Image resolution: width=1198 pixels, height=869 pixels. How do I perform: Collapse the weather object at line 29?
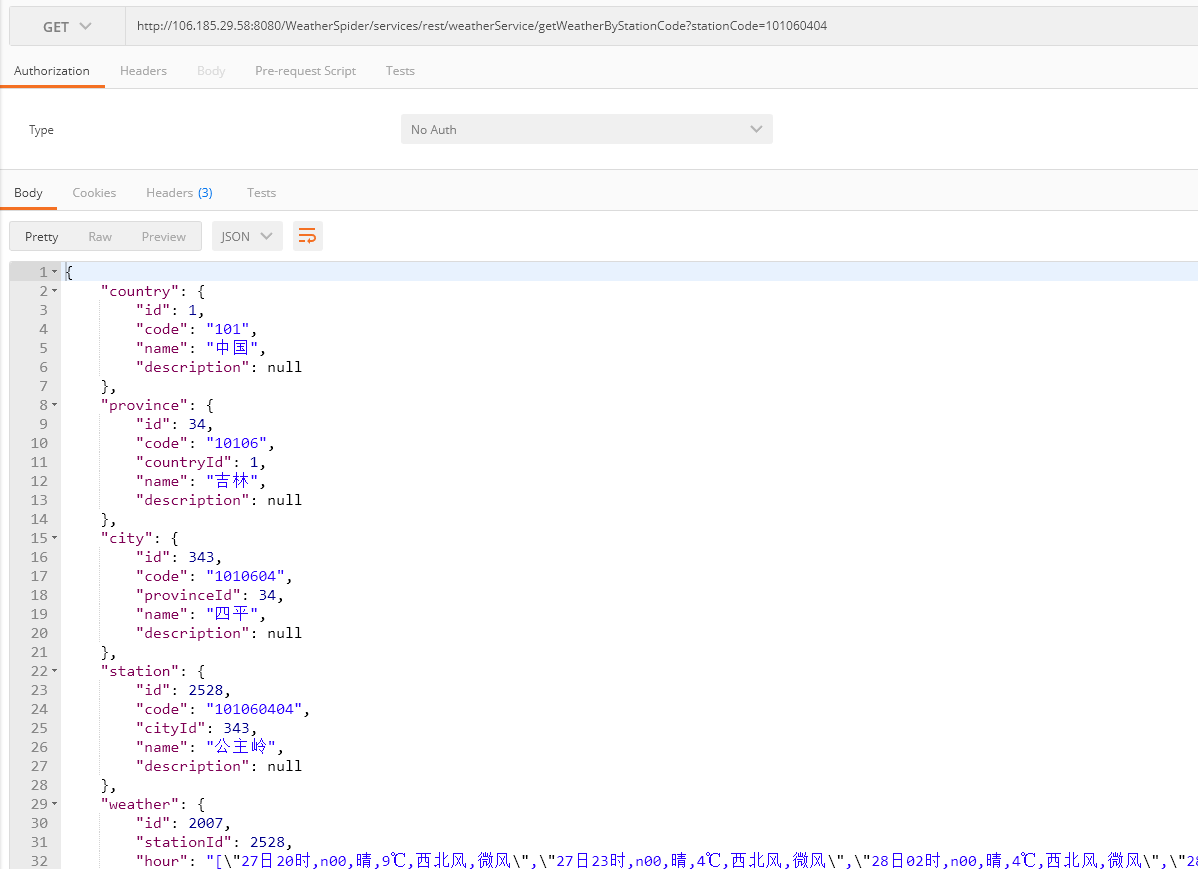pyautogui.click(x=53, y=803)
